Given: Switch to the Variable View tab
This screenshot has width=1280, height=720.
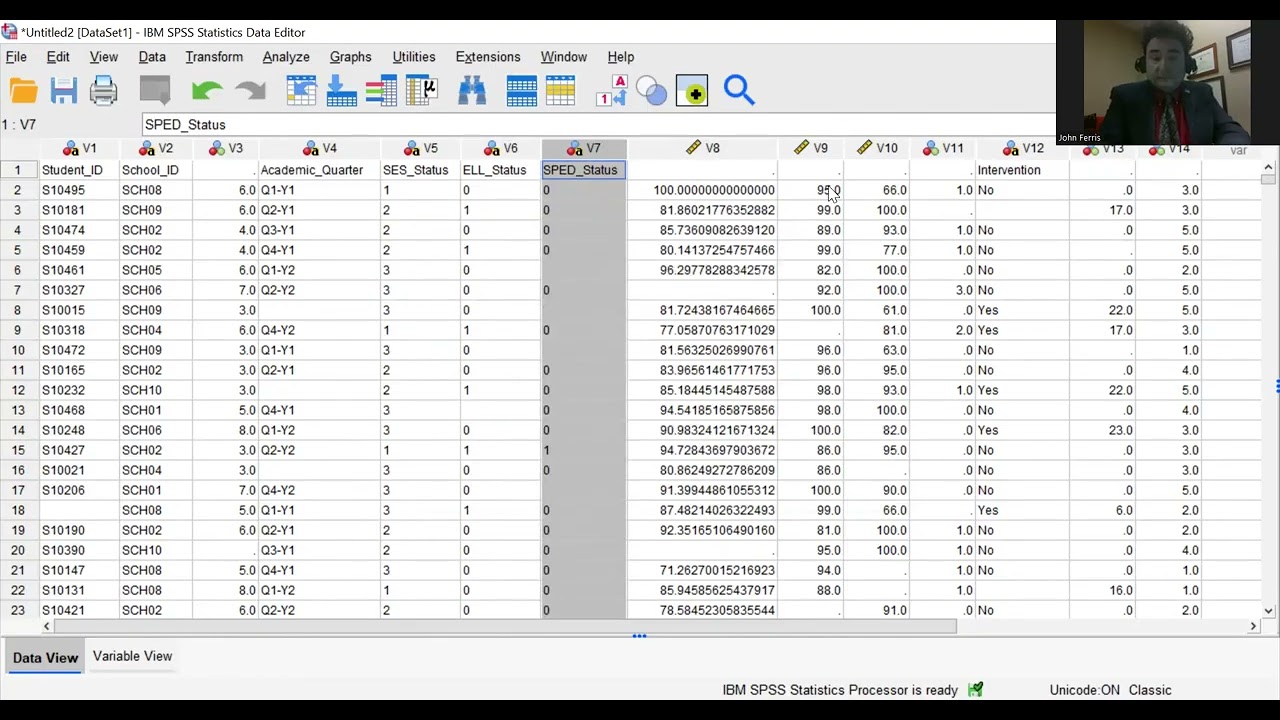Looking at the screenshot, I should (x=132, y=656).
